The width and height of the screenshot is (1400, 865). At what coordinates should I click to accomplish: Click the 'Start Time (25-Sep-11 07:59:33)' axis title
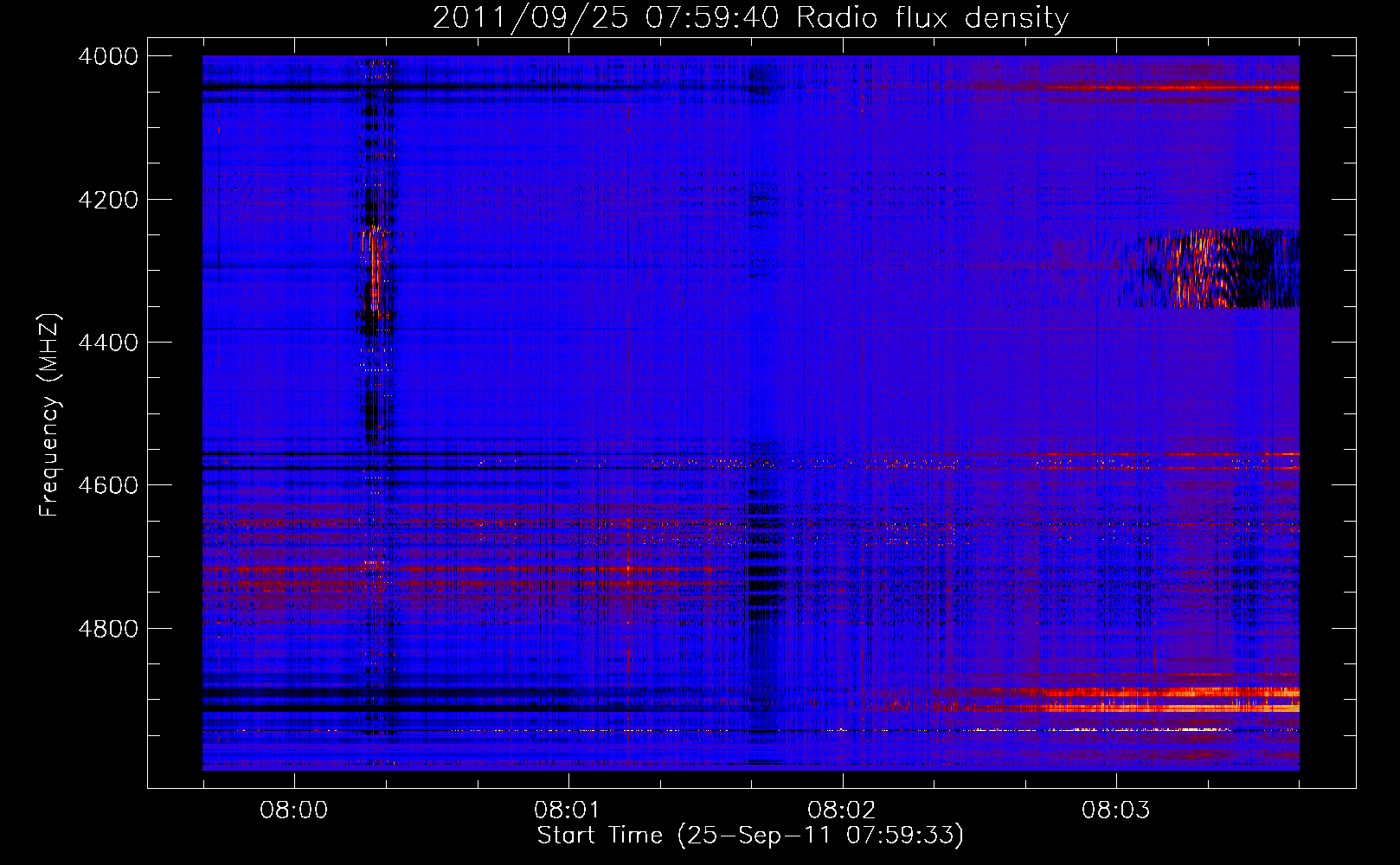pyautogui.click(x=750, y=836)
